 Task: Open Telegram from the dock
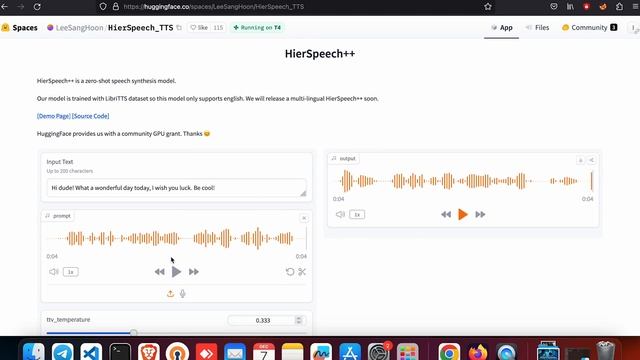[63, 352]
